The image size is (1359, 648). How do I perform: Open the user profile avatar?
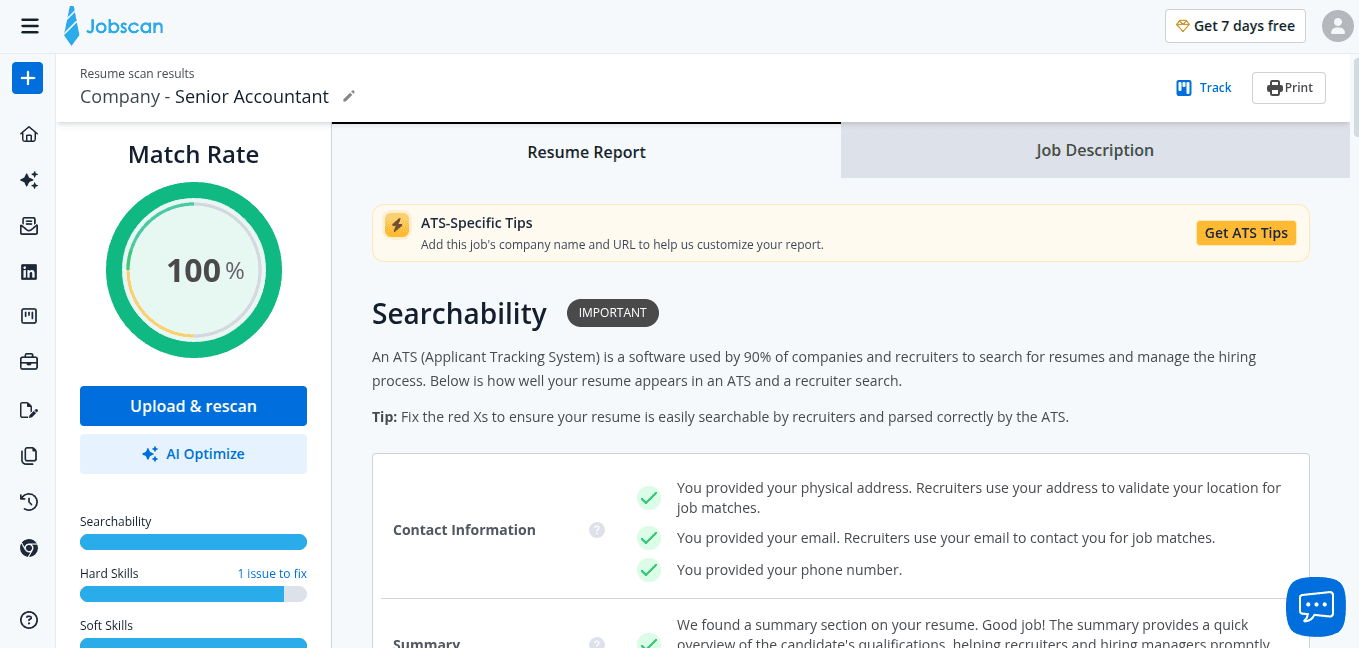pos(1337,26)
